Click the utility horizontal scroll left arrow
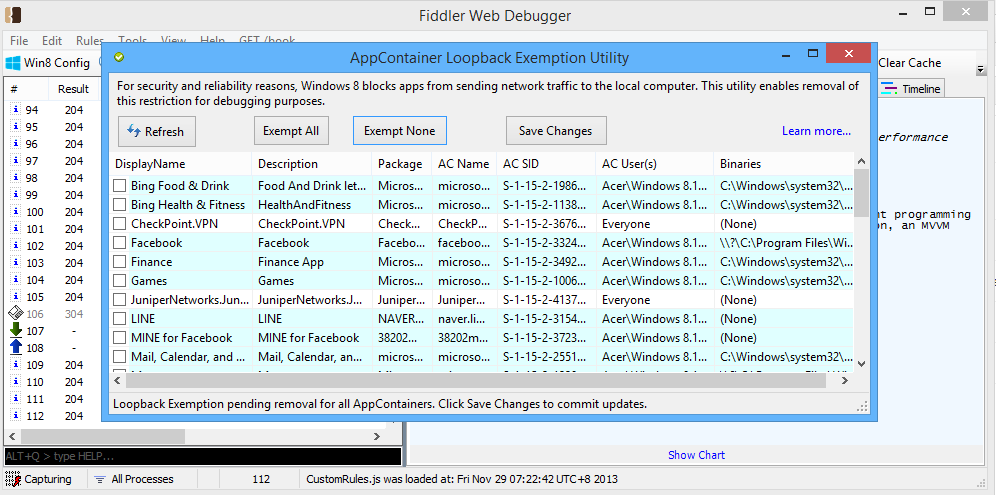The height and width of the screenshot is (495, 996). click(x=117, y=381)
